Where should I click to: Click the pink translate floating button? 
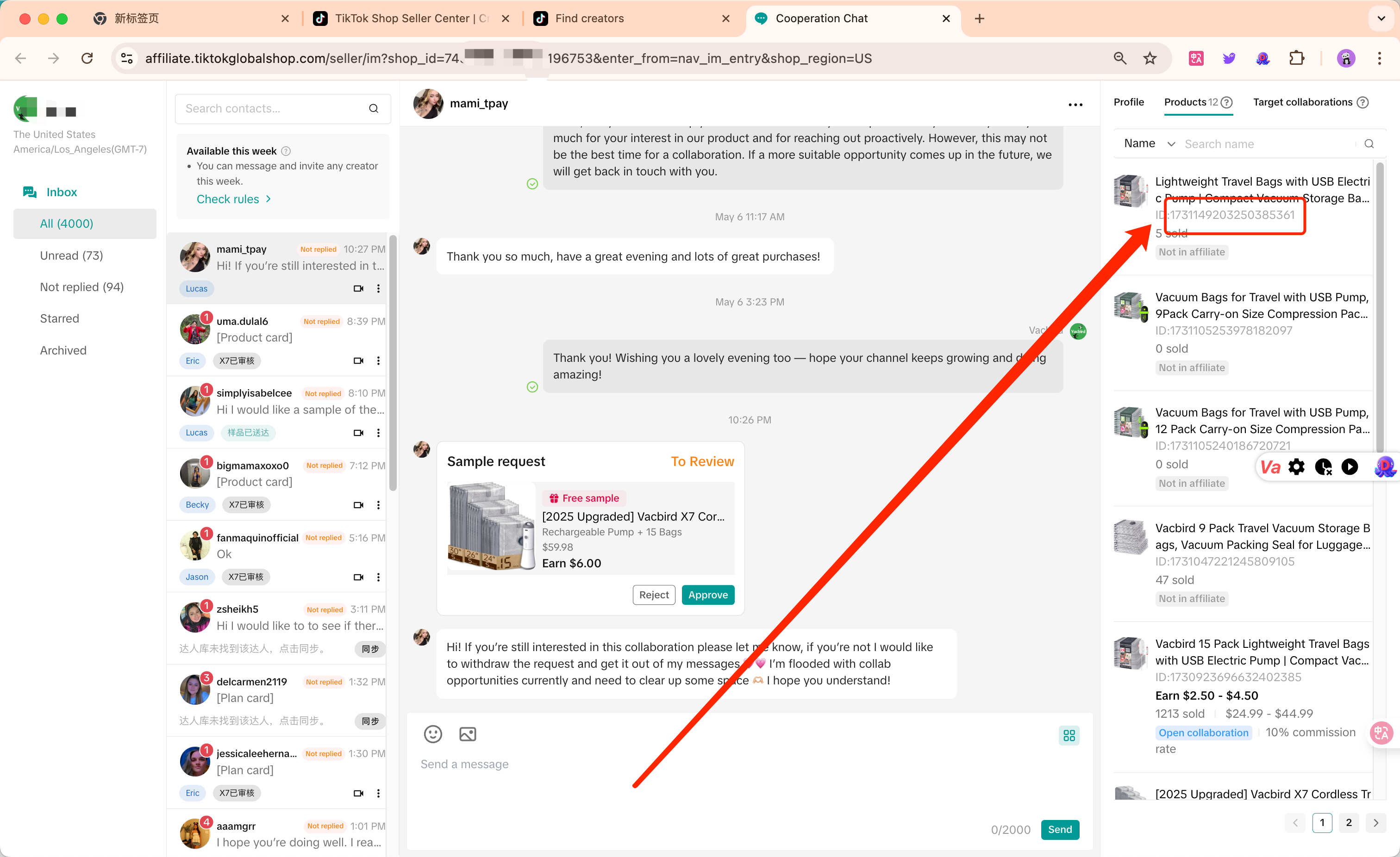[1381, 733]
